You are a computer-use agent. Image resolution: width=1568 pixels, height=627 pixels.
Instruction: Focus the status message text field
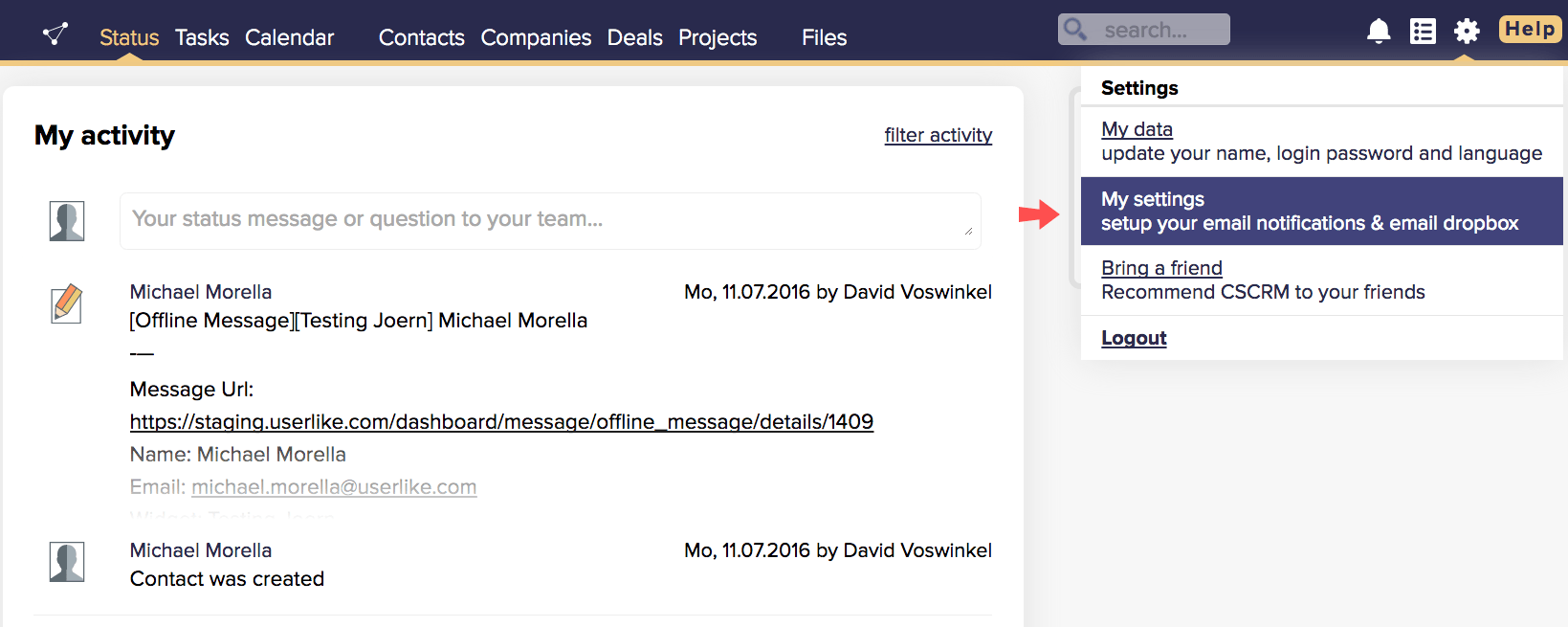click(x=549, y=220)
